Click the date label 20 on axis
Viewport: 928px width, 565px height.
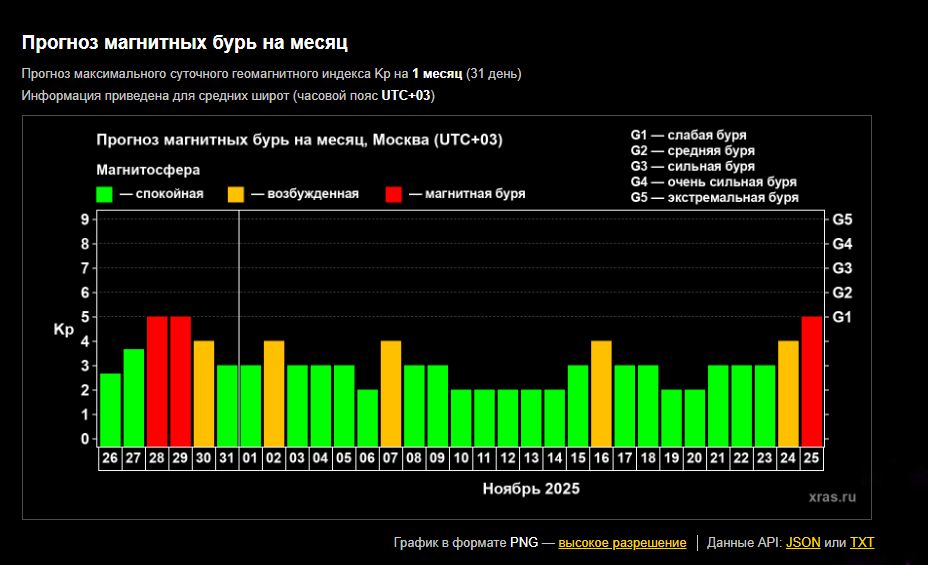click(x=695, y=458)
